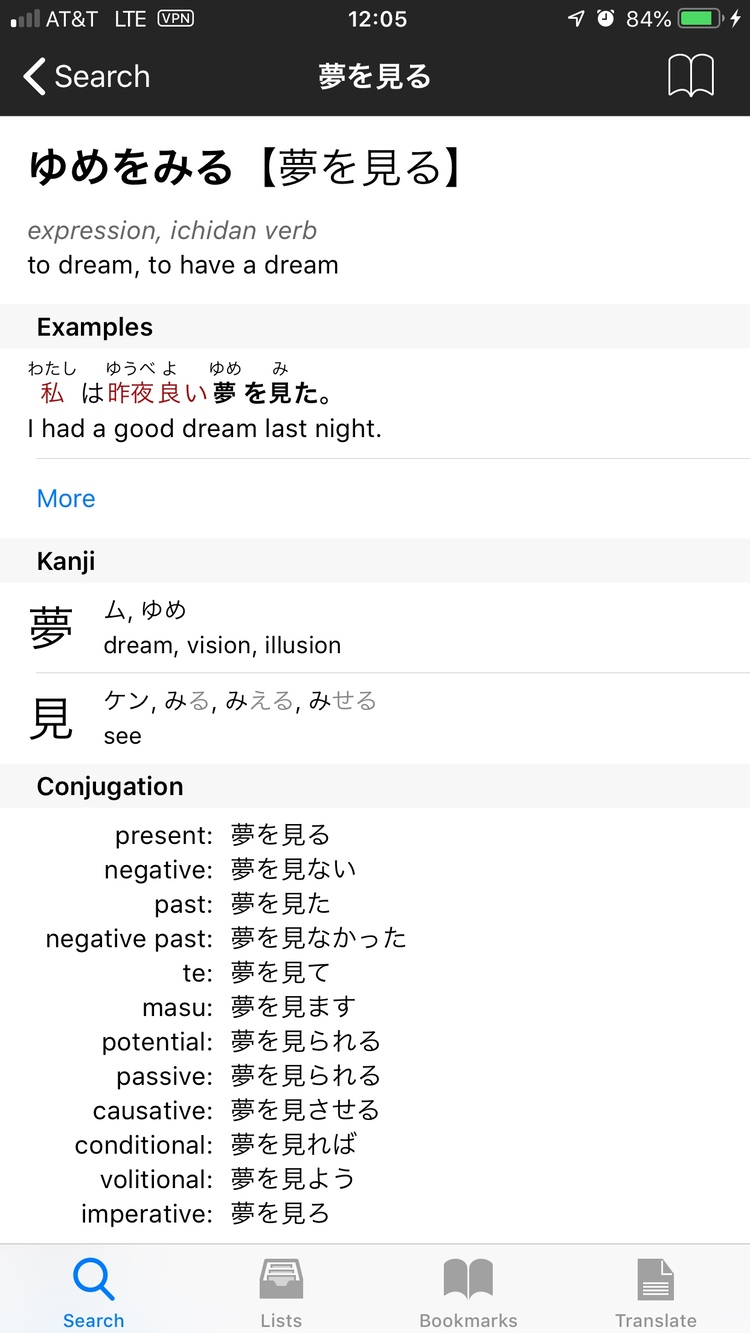
Task: Tap the red word 良い in example
Action: pyautogui.click(x=183, y=394)
